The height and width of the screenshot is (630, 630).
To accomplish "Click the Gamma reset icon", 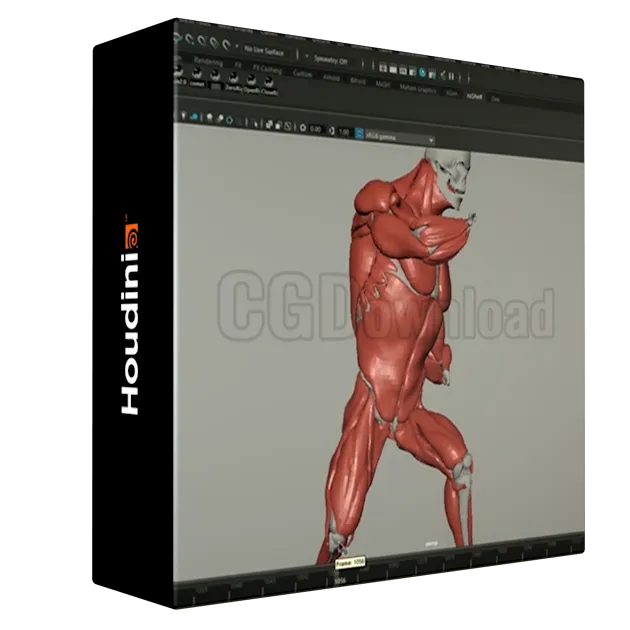I will pyautogui.click(x=331, y=131).
